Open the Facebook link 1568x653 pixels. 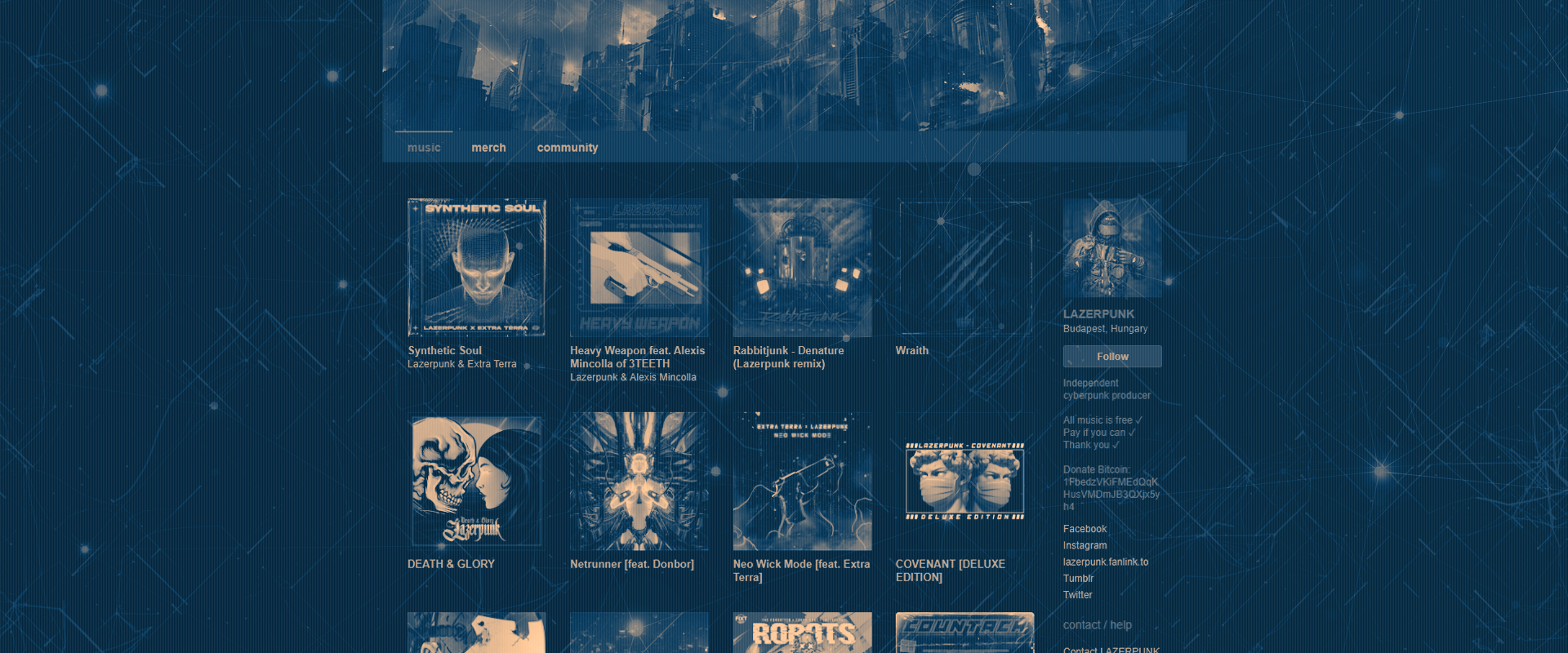pos(1085,529)
